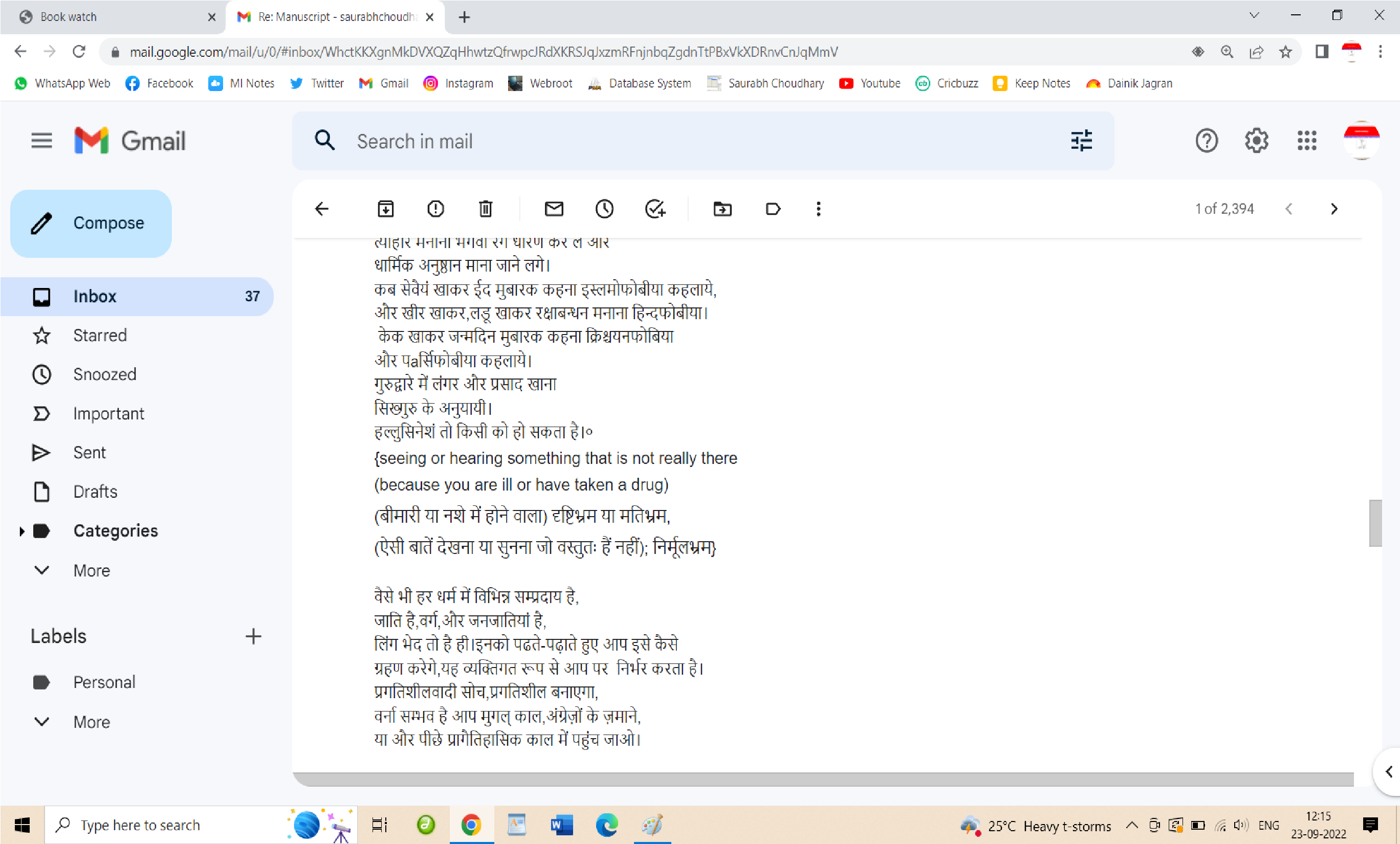
Task: Add email to Tasks
Action: (655, 209)
